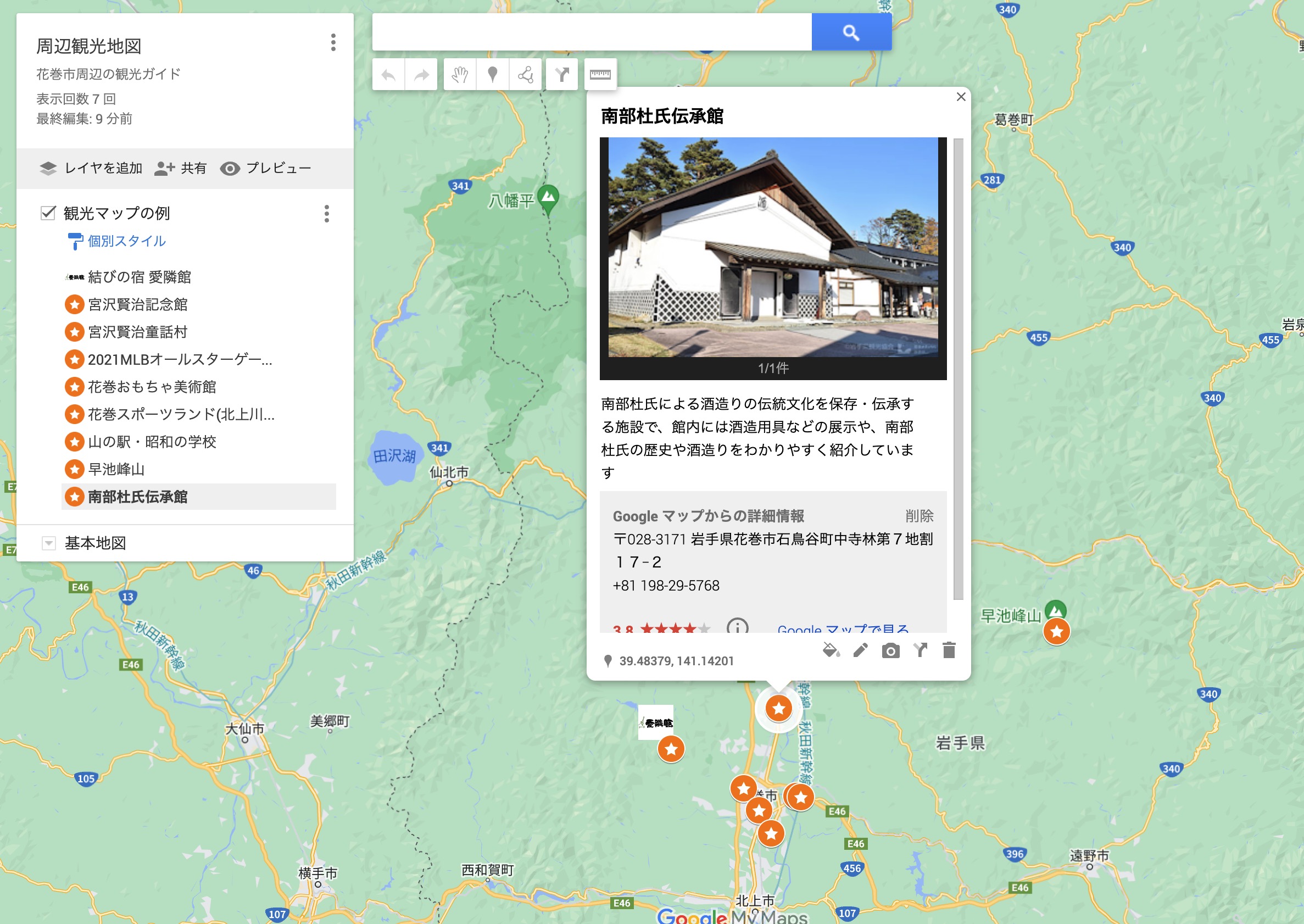Viewport: 1304px width, 924px height.
Task: Select the add directions tool
Action: (x=562, y=75)
